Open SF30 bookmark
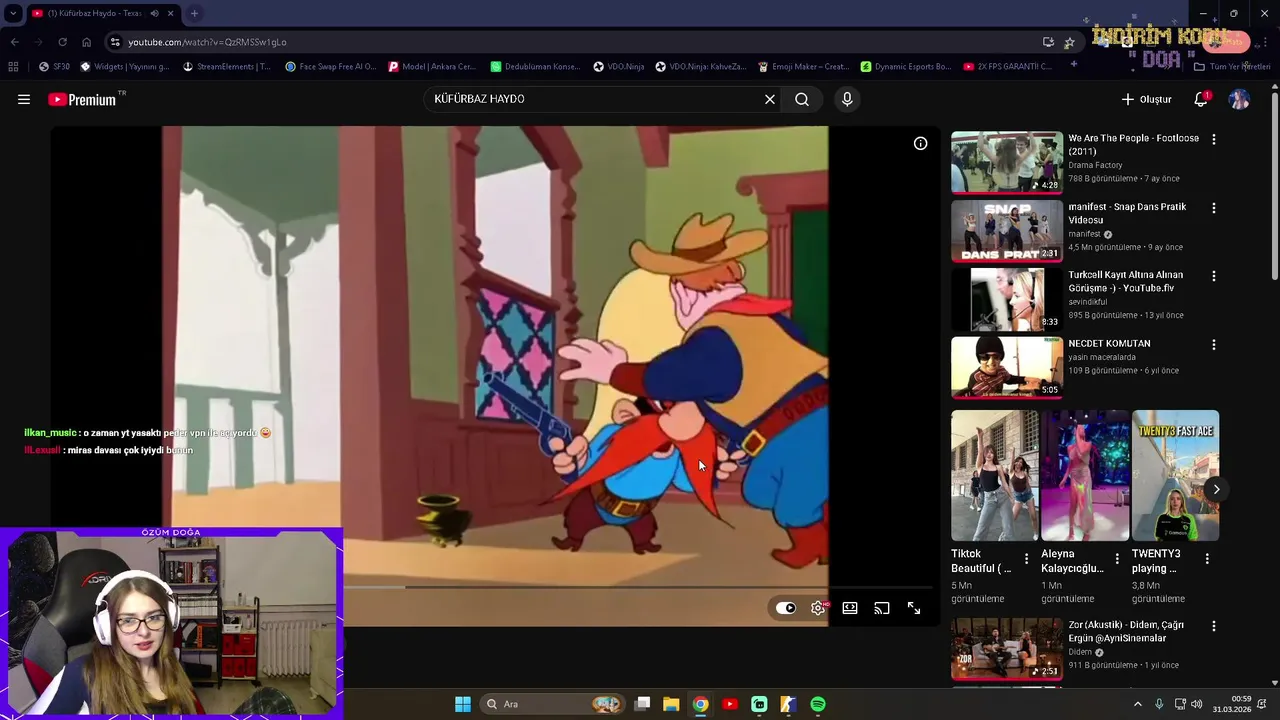The height and width of the screenshot is (720, 1280). [x=54, y=67]
